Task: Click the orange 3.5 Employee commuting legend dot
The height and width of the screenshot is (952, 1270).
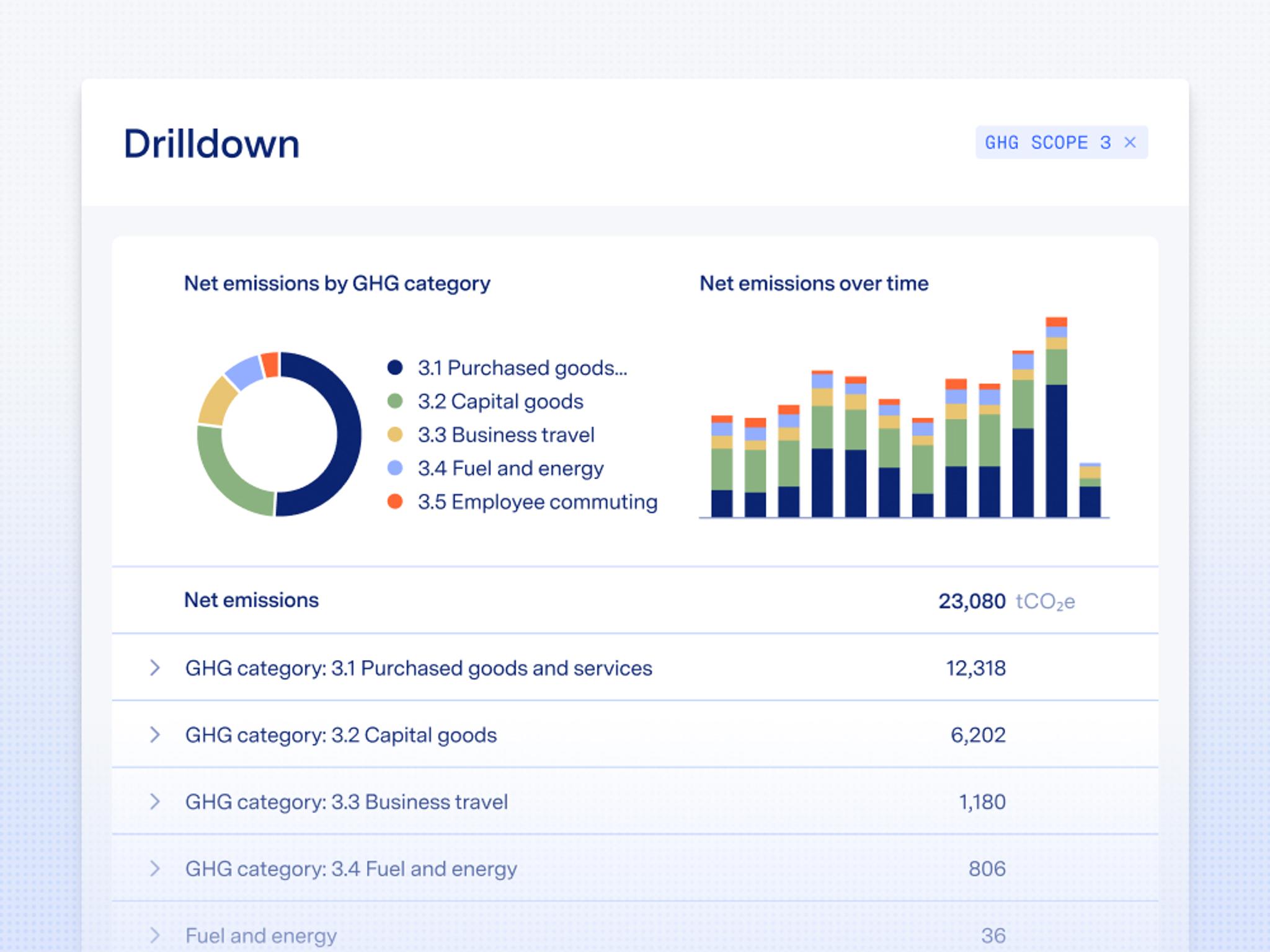Action: click(x=395, y=501)
